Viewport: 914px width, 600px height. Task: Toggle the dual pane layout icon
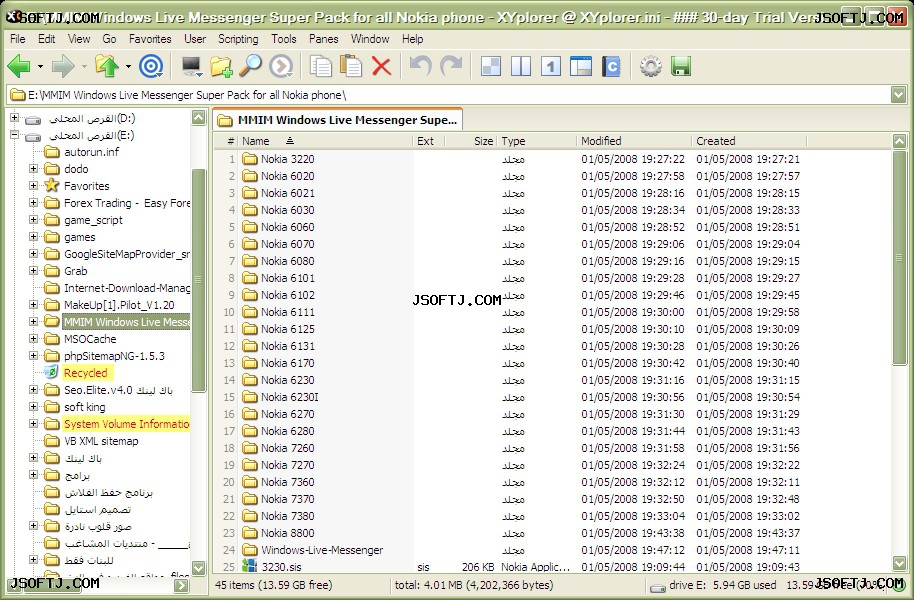521,66
